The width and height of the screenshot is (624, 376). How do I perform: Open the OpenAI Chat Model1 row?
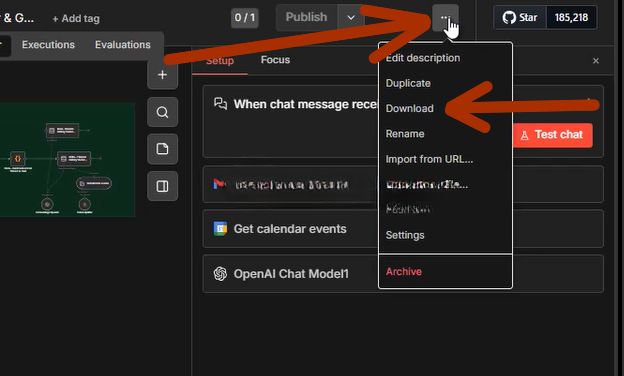click(403, 274)
